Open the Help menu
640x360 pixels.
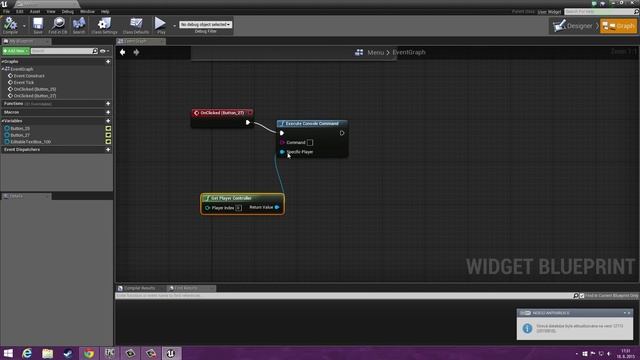(105, 12)
